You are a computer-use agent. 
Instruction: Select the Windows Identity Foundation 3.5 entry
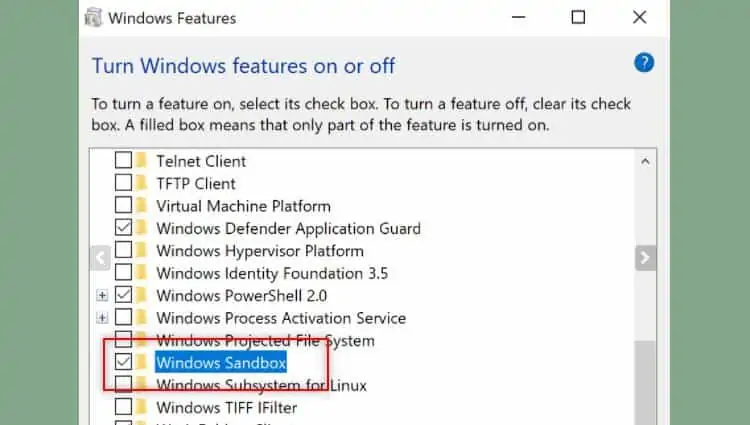[x=272, y=273]
